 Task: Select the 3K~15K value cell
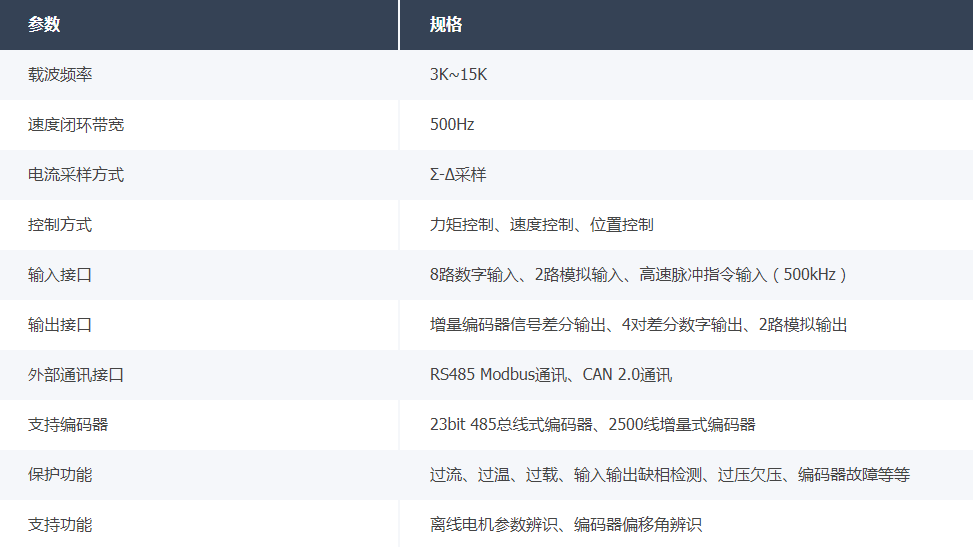tap(686, 75)
